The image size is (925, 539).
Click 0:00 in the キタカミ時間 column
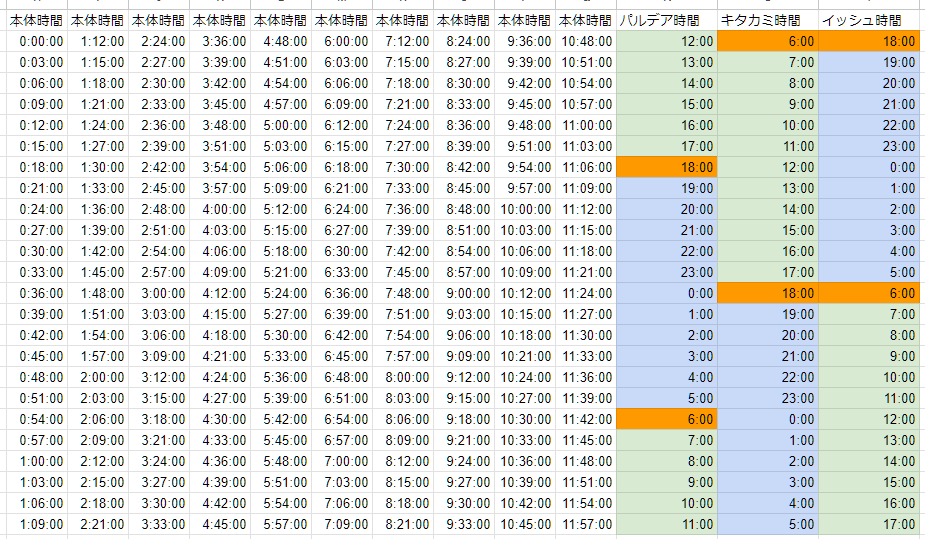tap(767, 419)
